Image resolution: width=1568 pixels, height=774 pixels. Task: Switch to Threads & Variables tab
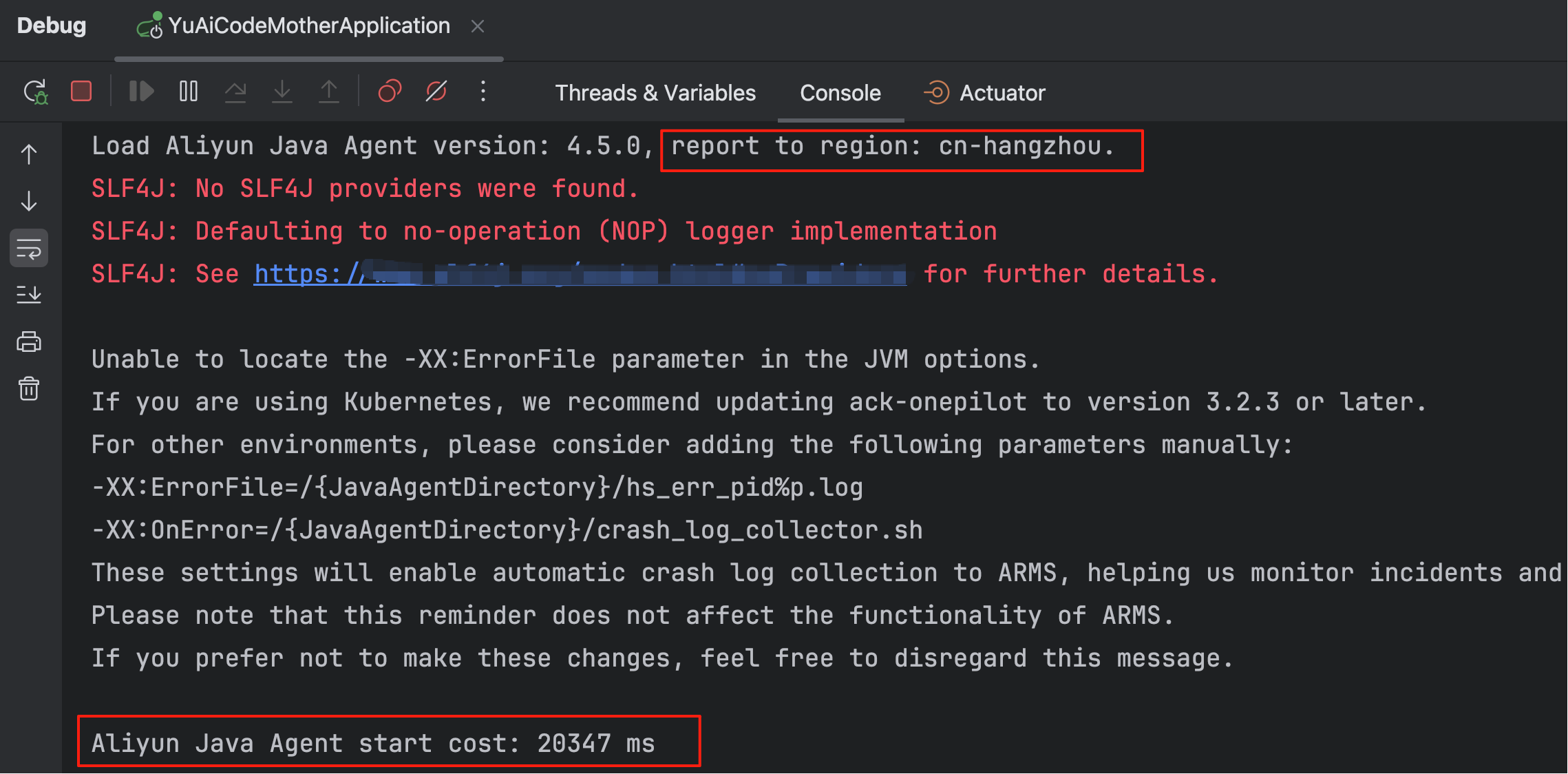click(655, 93)
